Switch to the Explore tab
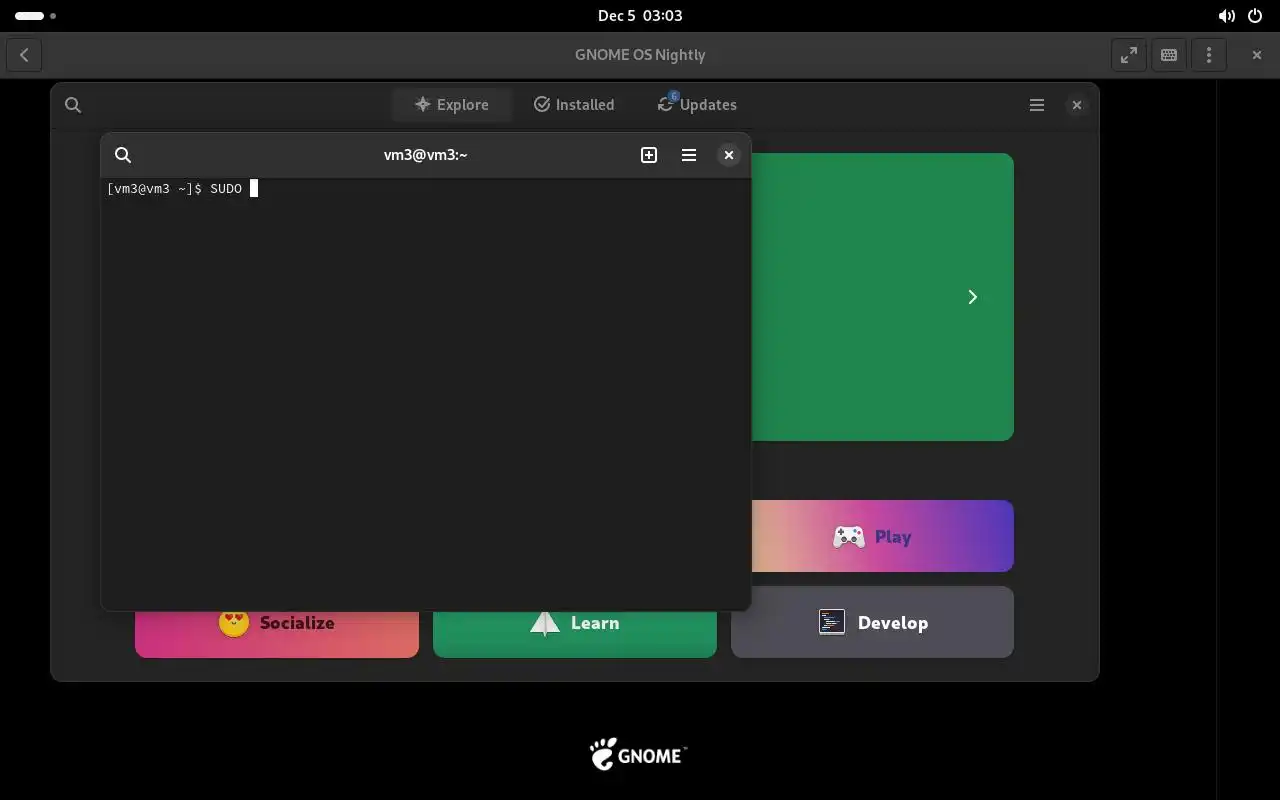This screenshot has height=800, width=1280. (452, 105)
